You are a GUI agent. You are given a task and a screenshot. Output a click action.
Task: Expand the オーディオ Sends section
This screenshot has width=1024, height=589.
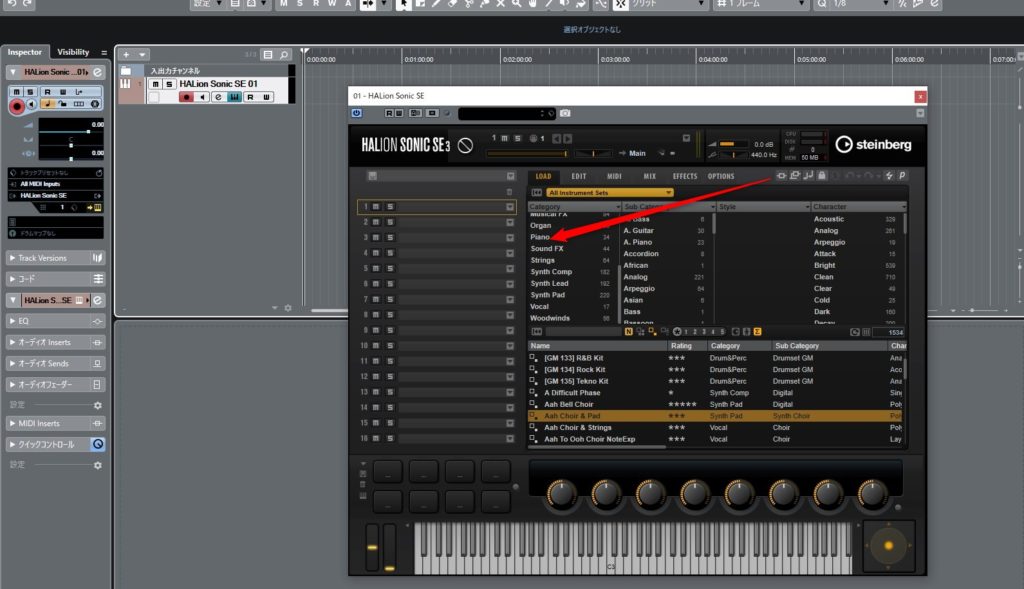click(x=12, y=364)
